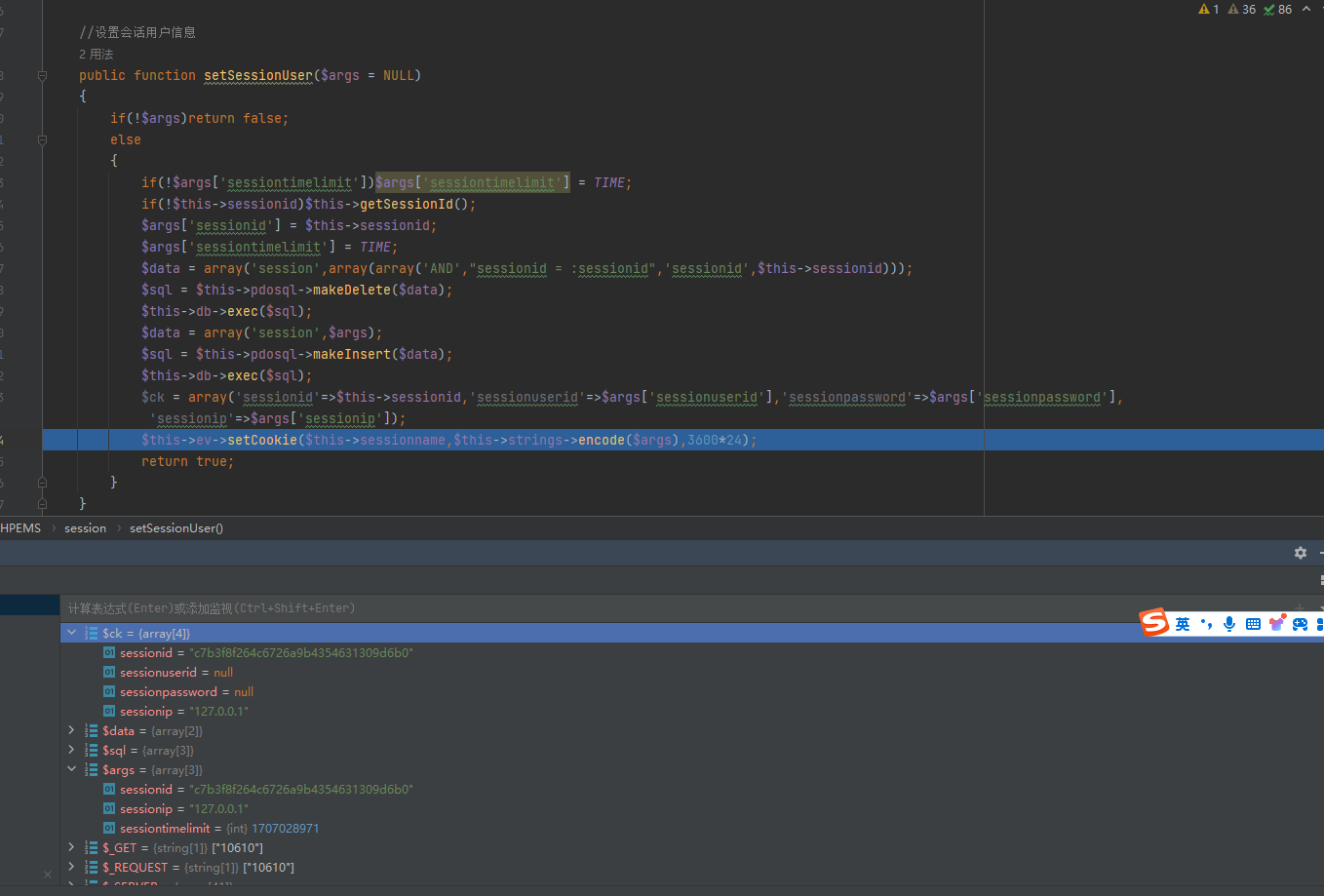Select HPEMS breadcrumb

click(x=20, y=528)
